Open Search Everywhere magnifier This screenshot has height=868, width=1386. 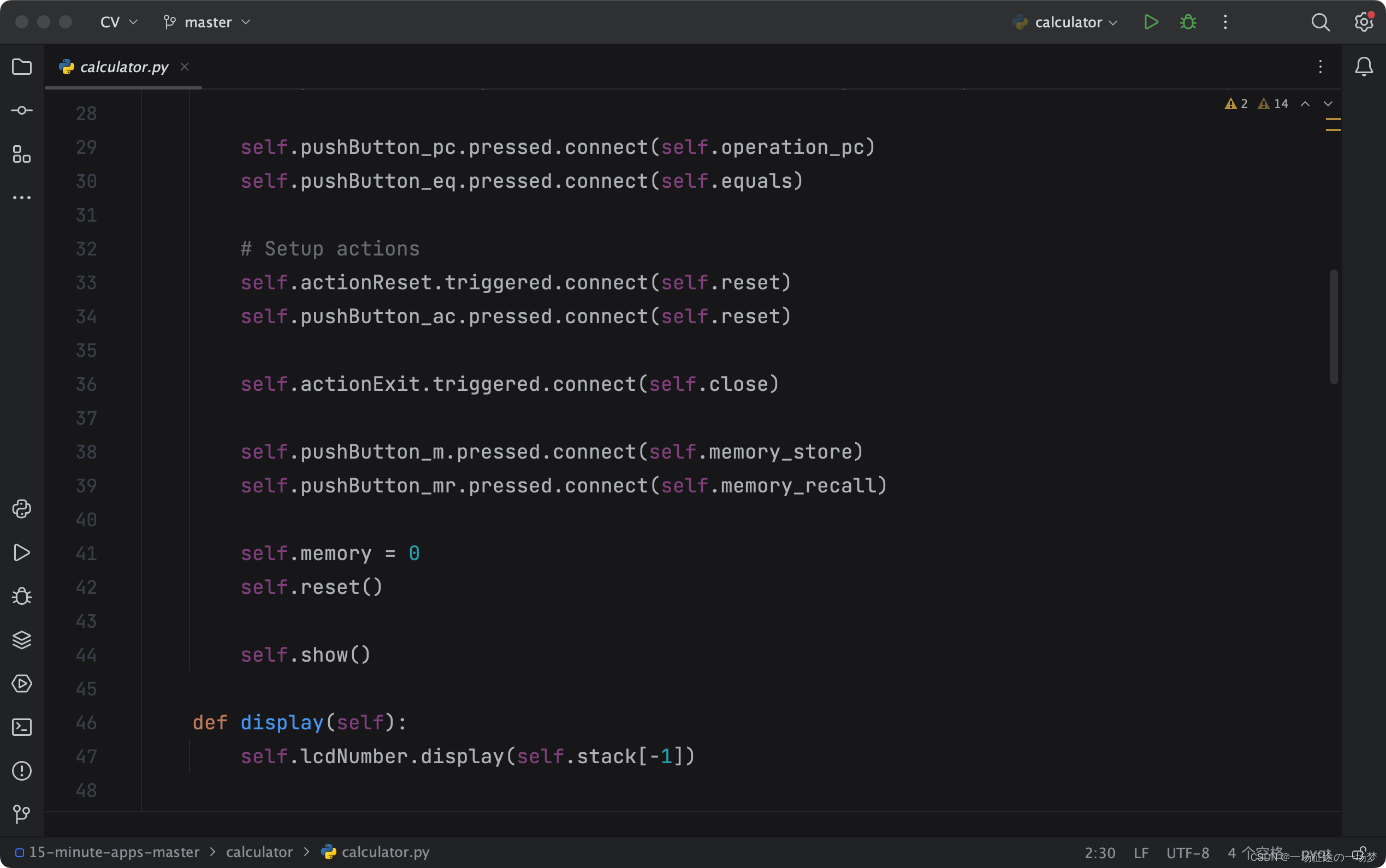(x=1320, y=22)
